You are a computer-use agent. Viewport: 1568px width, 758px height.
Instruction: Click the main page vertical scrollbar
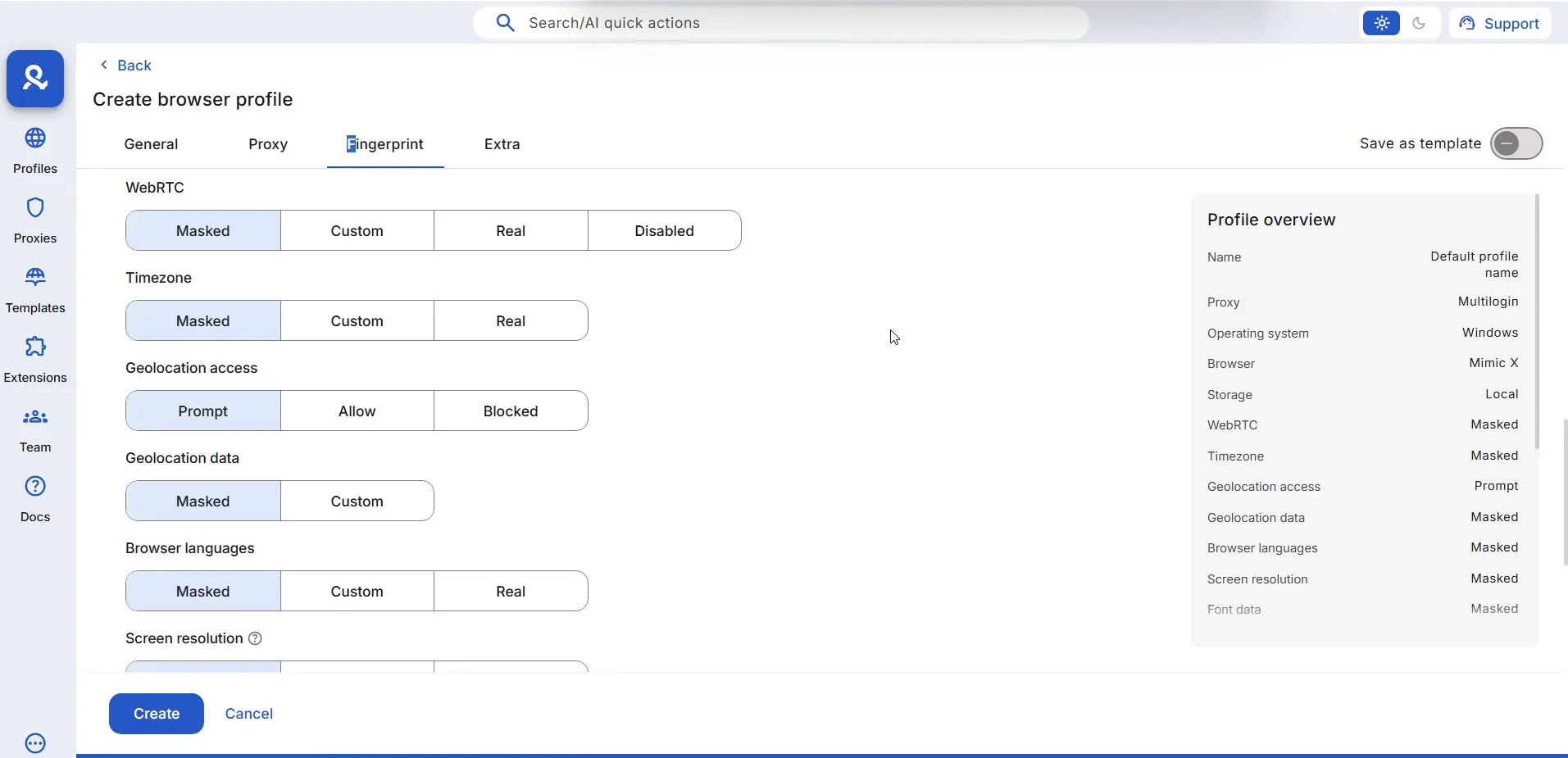(x=1566, y=492)
